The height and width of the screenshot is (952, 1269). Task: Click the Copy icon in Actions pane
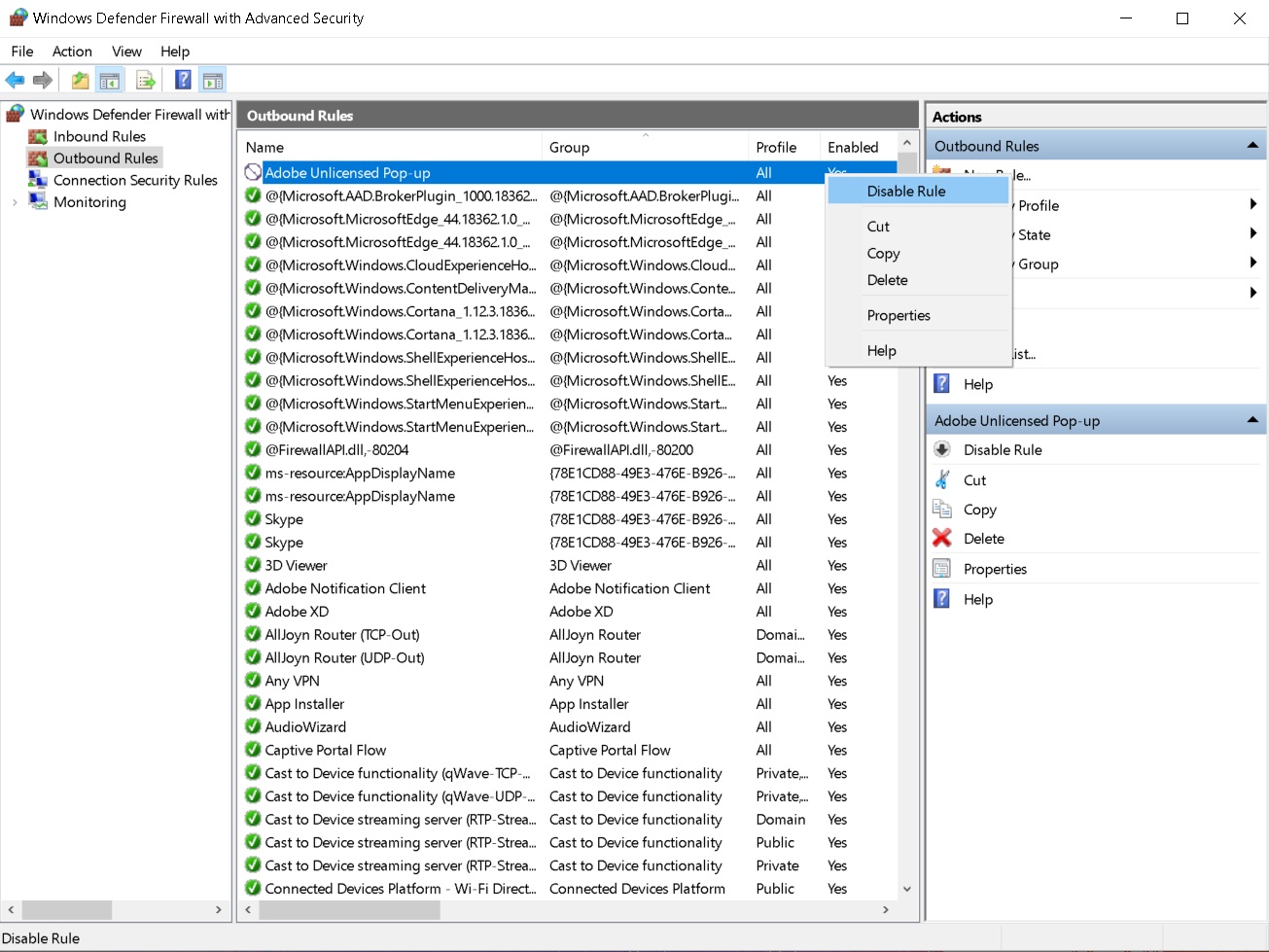click(x=942, y=510)
